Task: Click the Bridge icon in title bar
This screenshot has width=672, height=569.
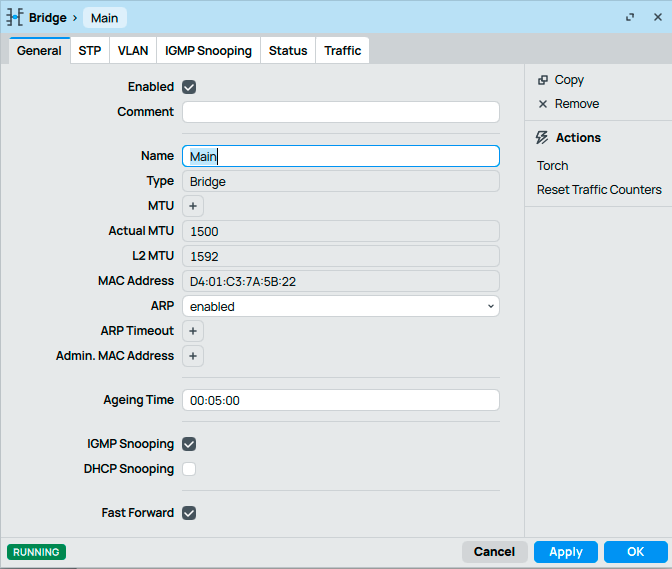Action: pos(16,18)
